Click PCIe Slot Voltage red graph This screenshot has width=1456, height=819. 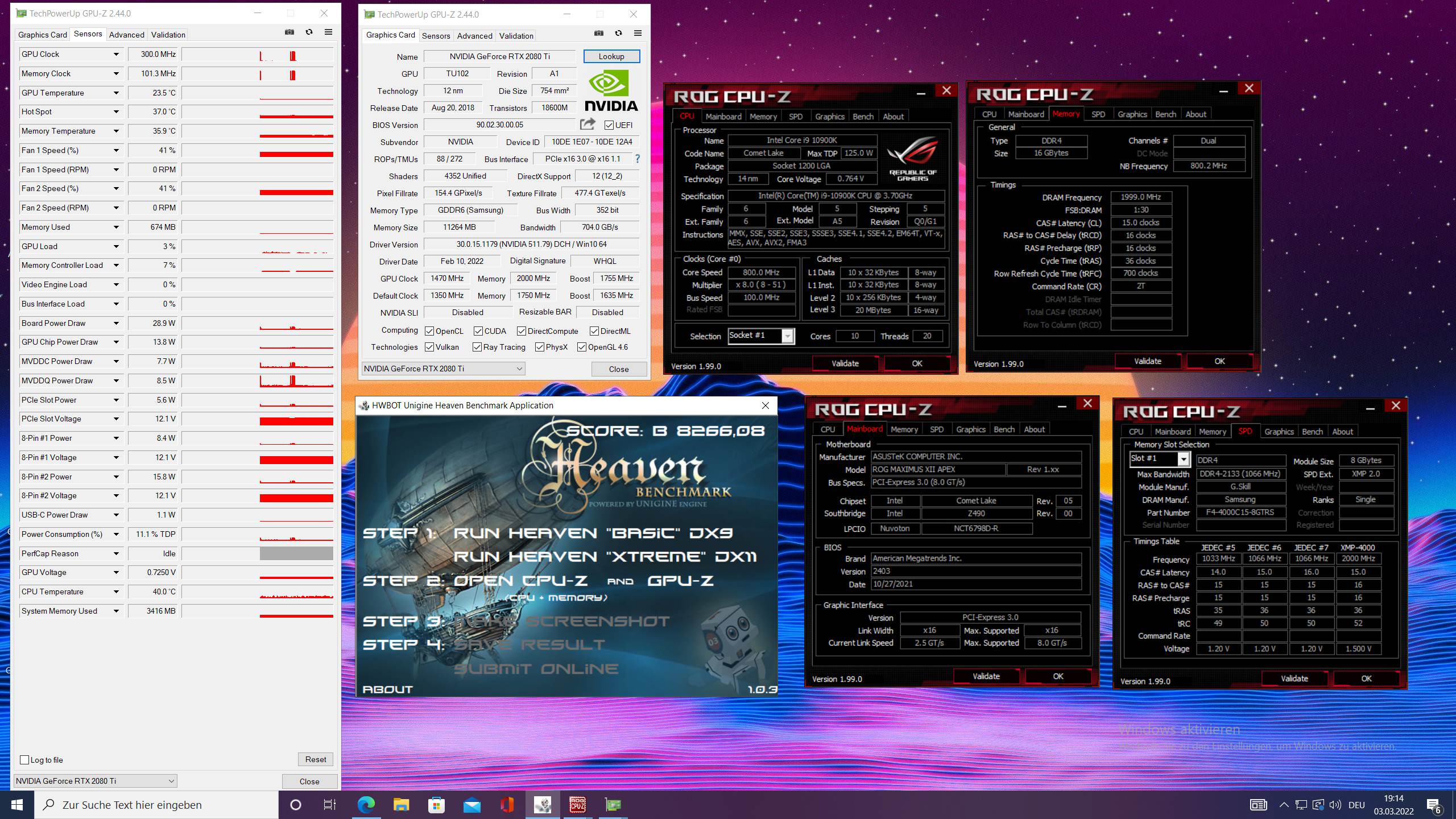point(296,421)
